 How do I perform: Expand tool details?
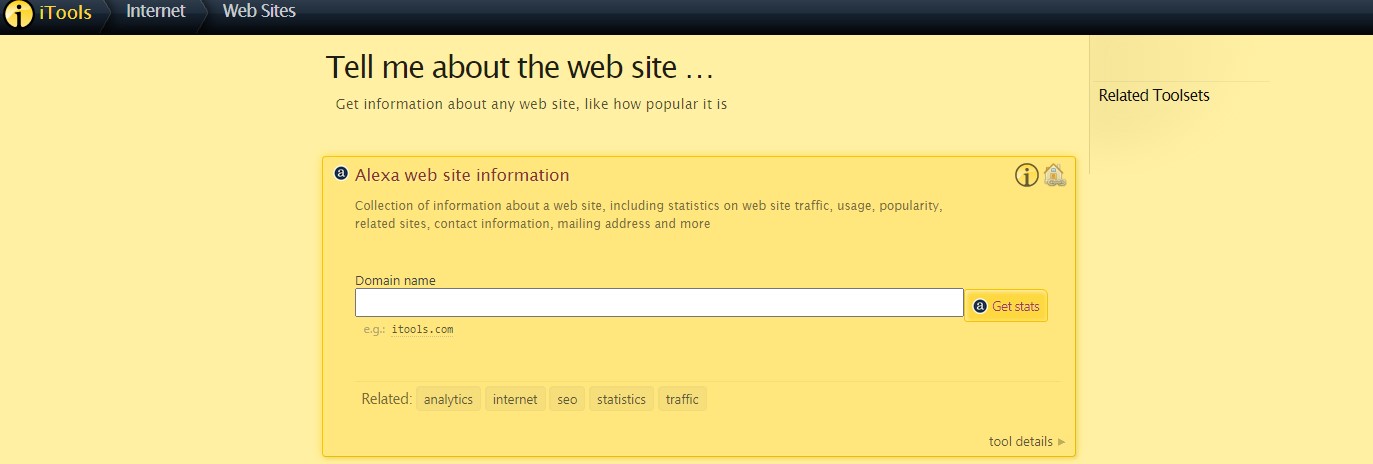click(x=1027, y=441)
